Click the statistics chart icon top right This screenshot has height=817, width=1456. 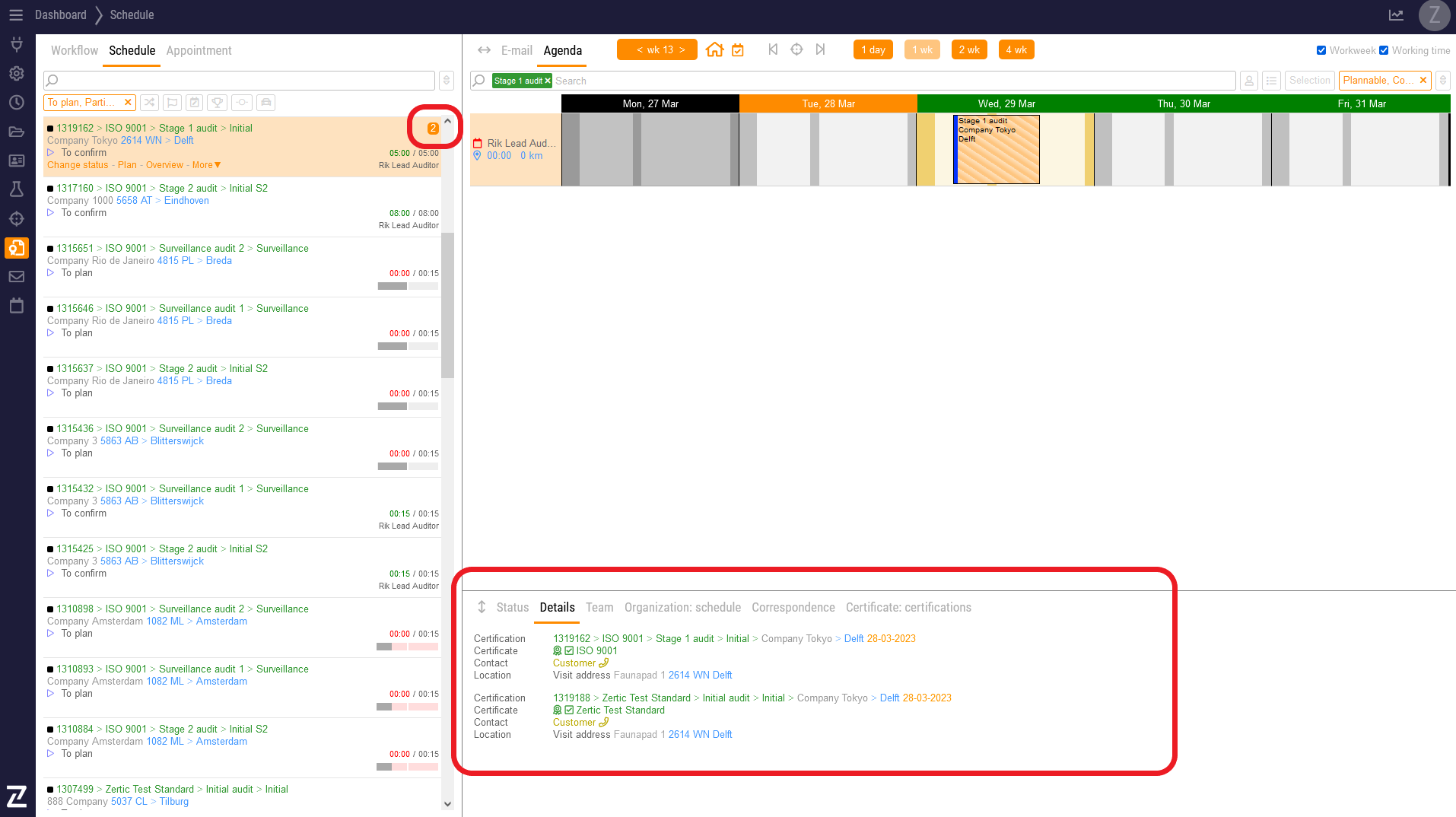(x=1396, y=15)
